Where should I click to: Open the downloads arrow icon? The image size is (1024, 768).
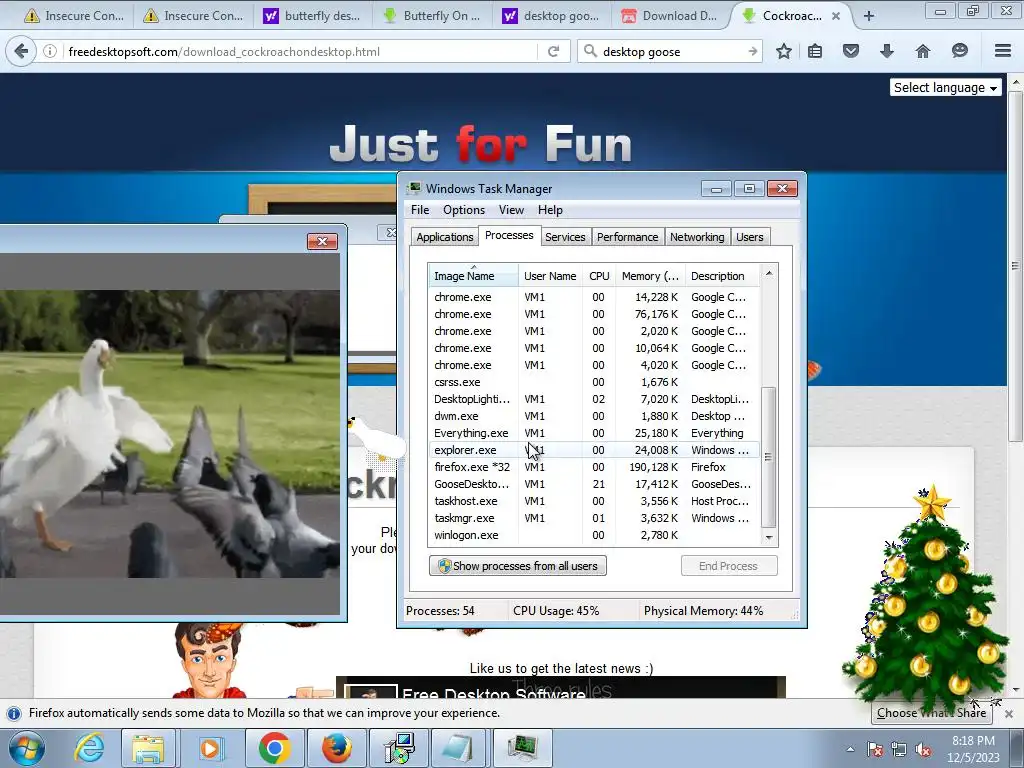886,51
